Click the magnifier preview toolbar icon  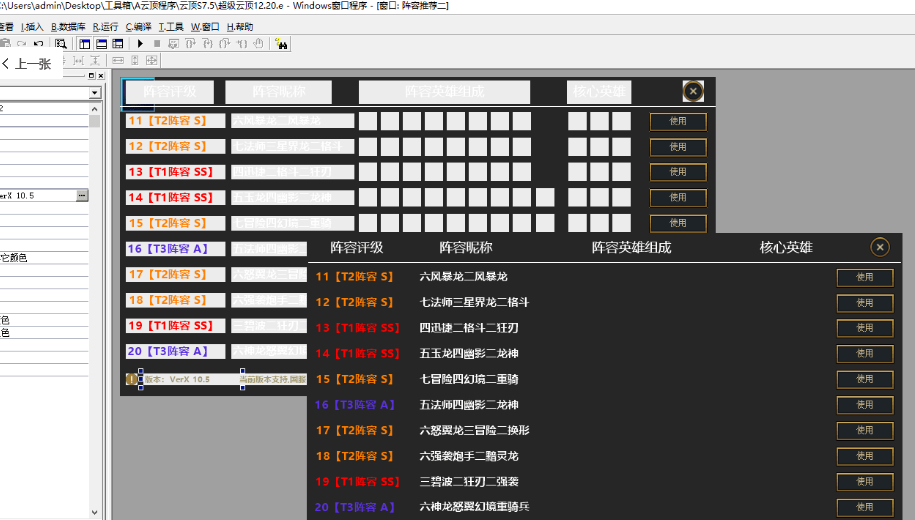tap(61, 44)
